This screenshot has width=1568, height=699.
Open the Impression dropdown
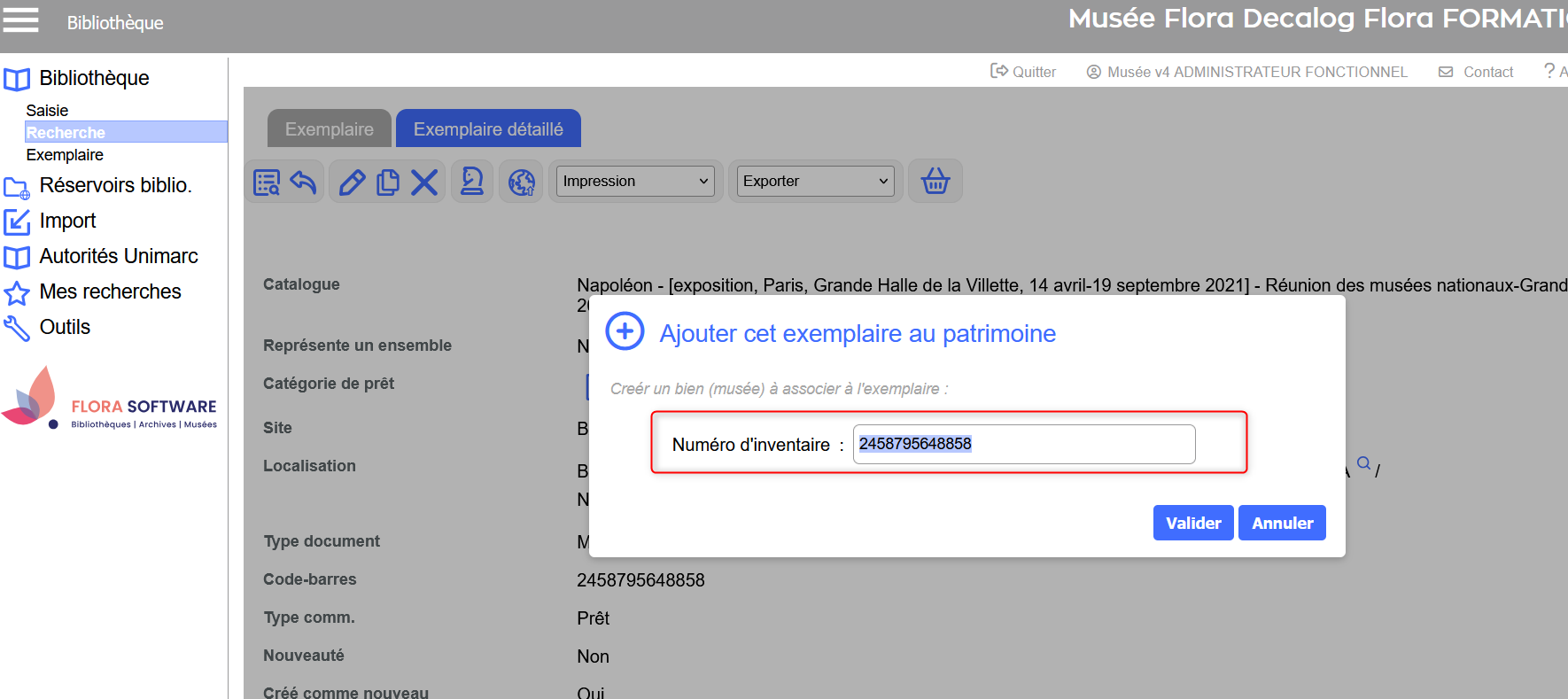coord(636,182)
